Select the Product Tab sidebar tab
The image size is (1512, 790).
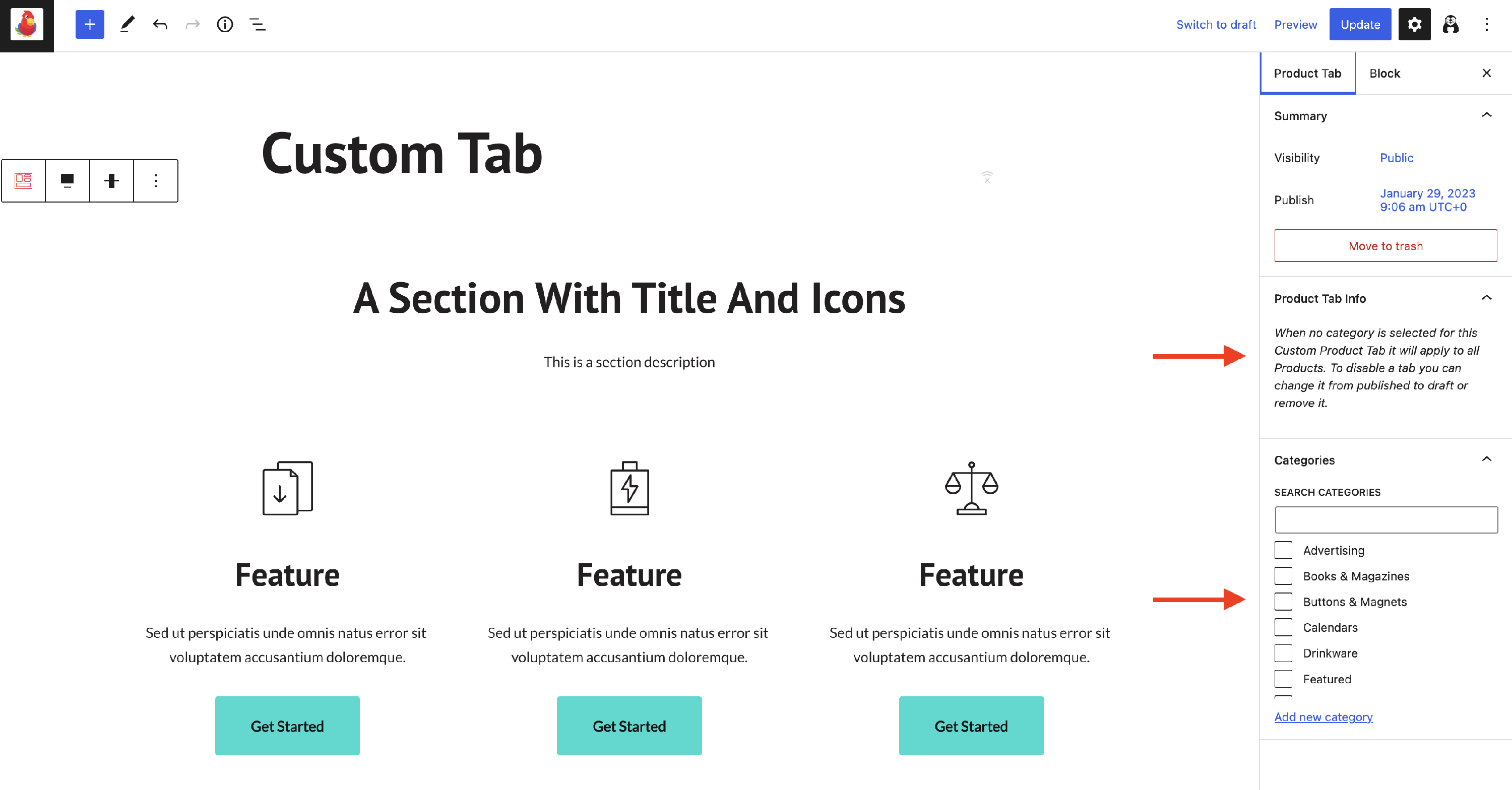(x=1307, y=74)
